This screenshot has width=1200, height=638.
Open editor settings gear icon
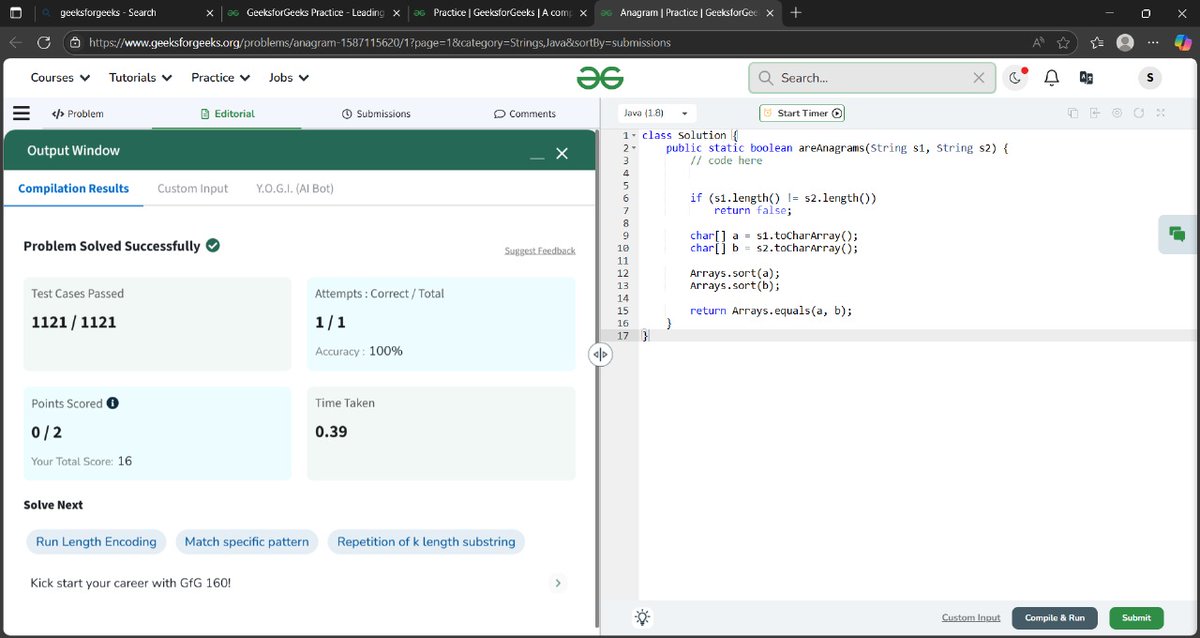[x=1117, y=113]
